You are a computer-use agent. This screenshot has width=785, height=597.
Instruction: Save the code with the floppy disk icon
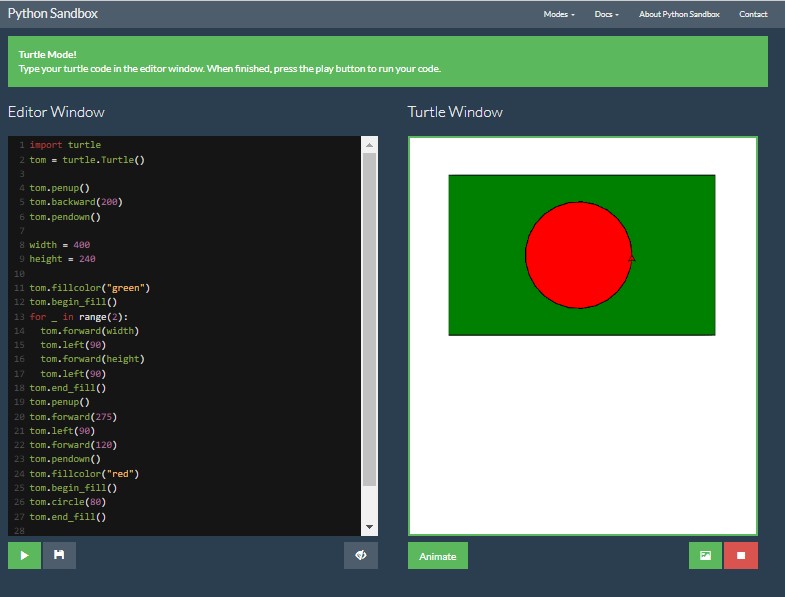coord(59,555)
